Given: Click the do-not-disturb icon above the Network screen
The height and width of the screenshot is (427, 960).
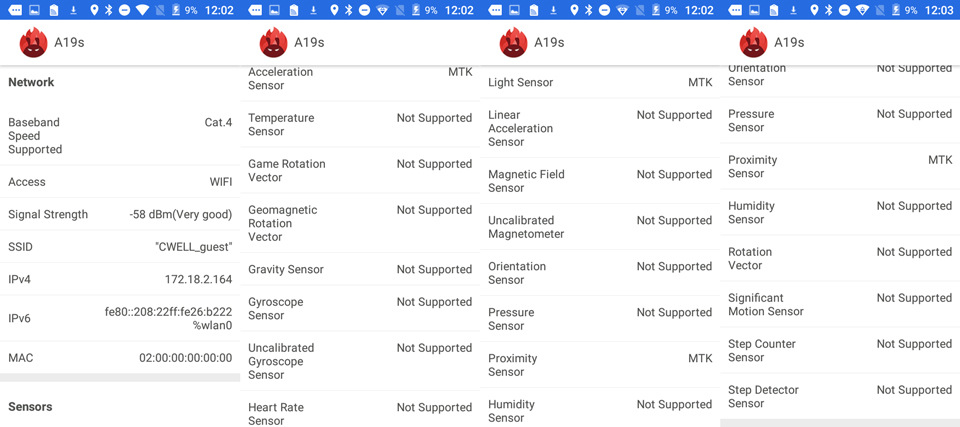Looking at the screenshot, I should (x=123, y=10).
